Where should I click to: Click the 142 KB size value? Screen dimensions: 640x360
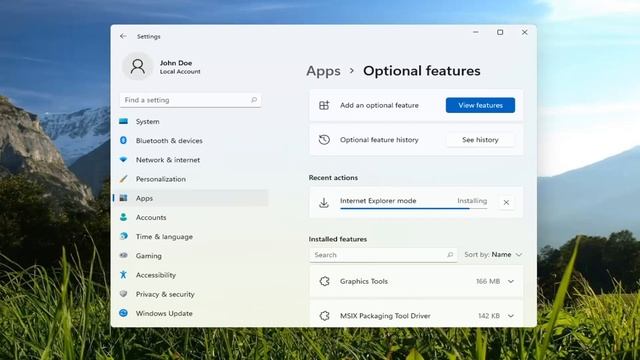489,316
